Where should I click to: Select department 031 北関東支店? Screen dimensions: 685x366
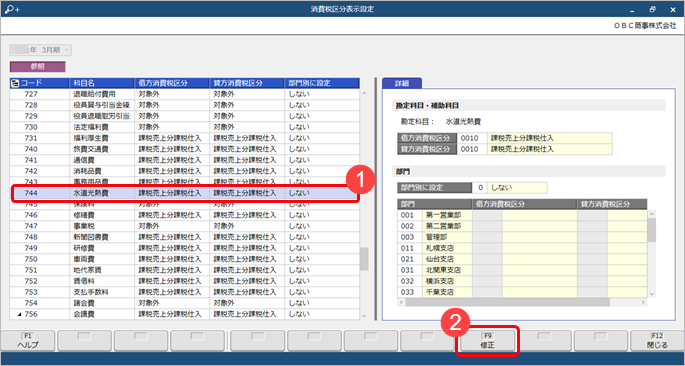click(x=522, y=270)
